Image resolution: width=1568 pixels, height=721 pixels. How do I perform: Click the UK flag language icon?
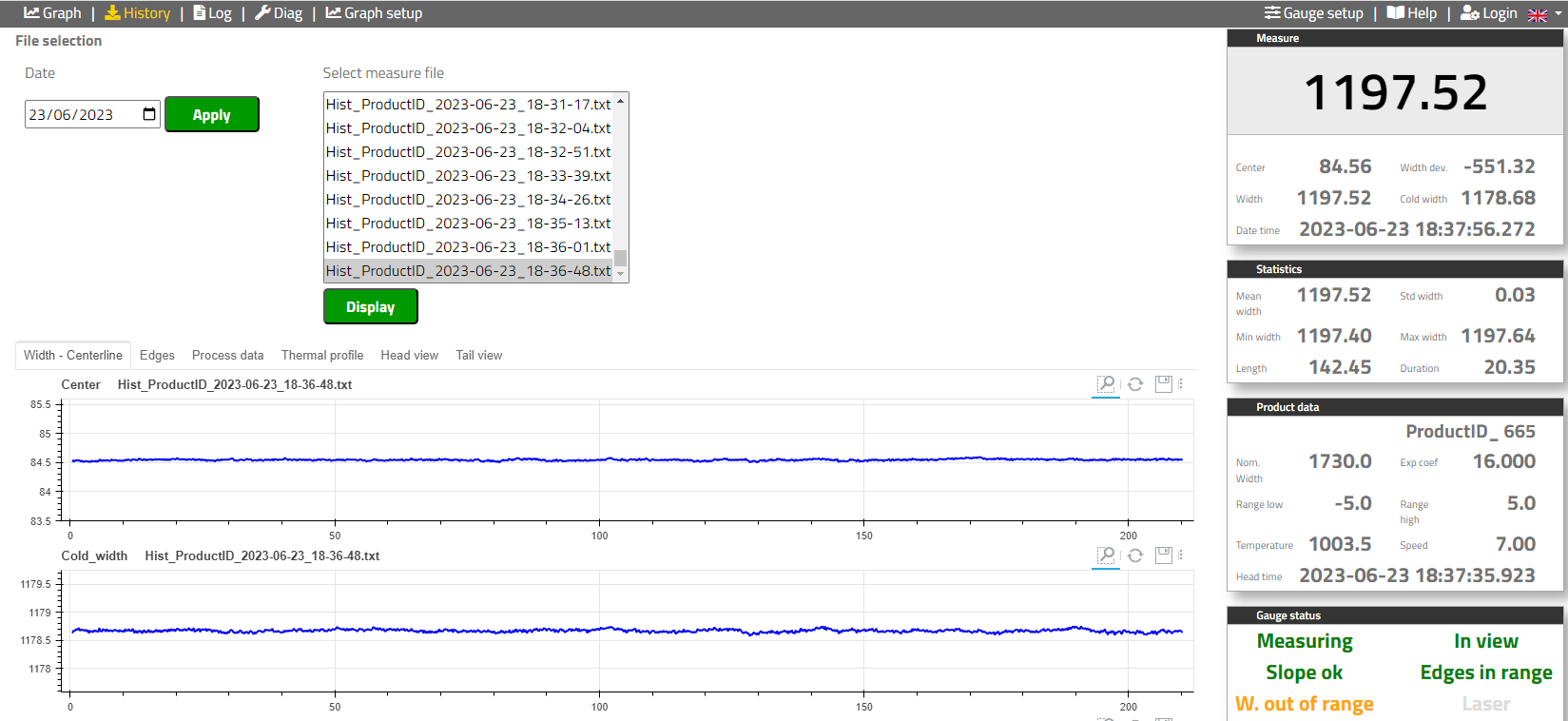click(x=1537, y=14)
